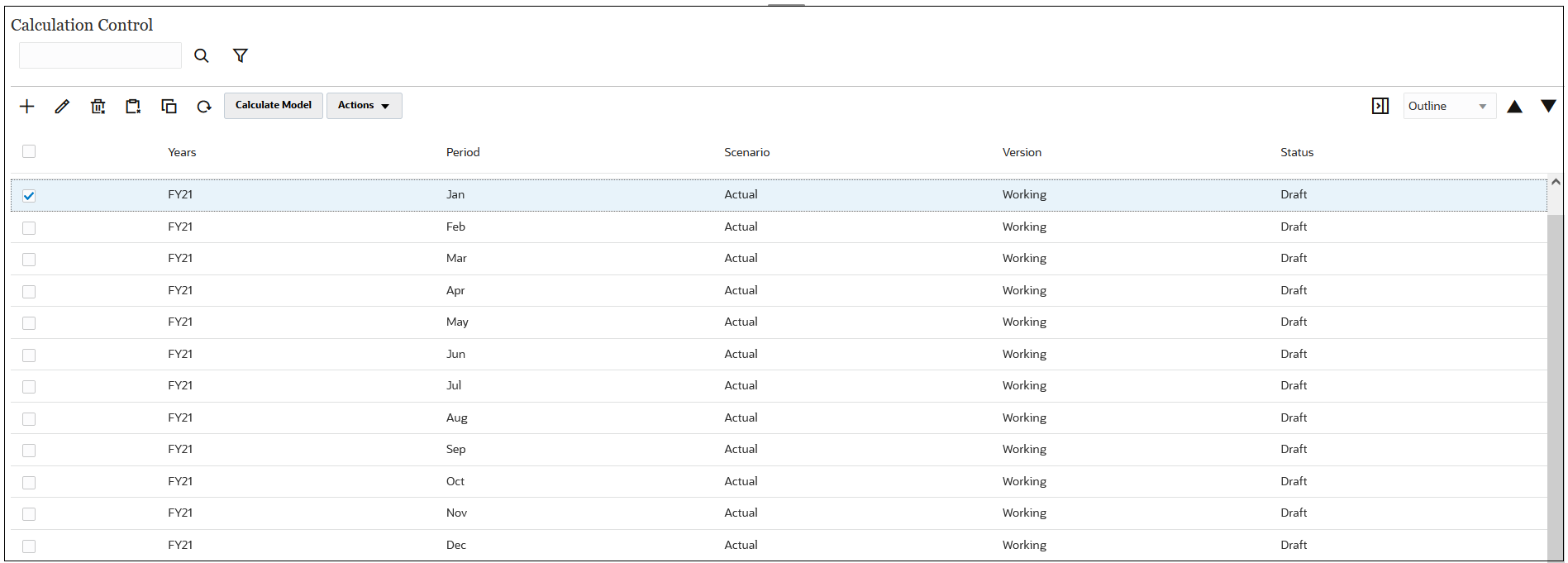Click Working in the Apr row
1568x563 pixels.
[x=1024, y=290]
